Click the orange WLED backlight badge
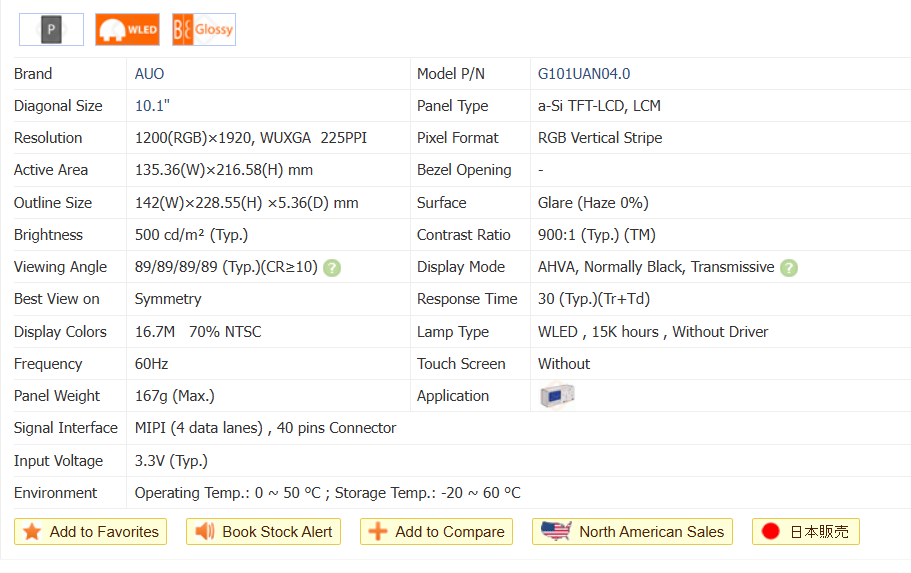The image size is (911, 573). tap(127, 30)
